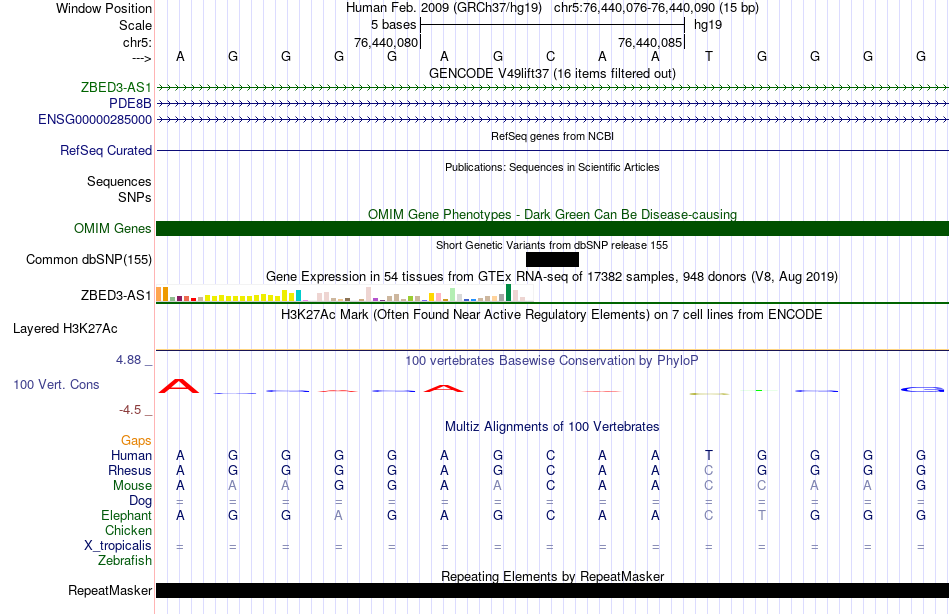Click the black dbSNP variant block

point(552,259)
